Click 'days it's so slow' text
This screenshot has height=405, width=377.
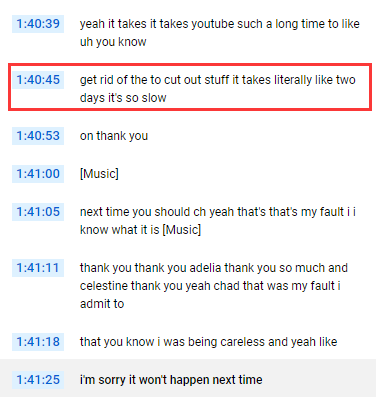click(123, 98)
